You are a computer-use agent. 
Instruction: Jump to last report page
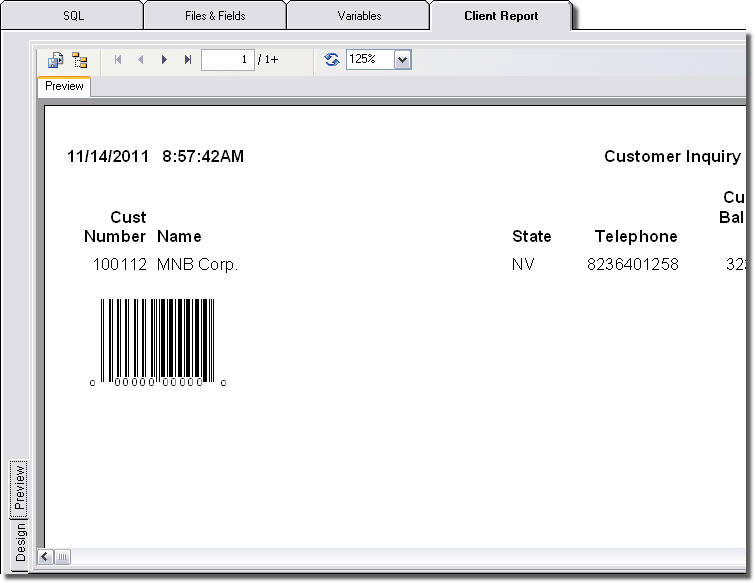point(188,60)
